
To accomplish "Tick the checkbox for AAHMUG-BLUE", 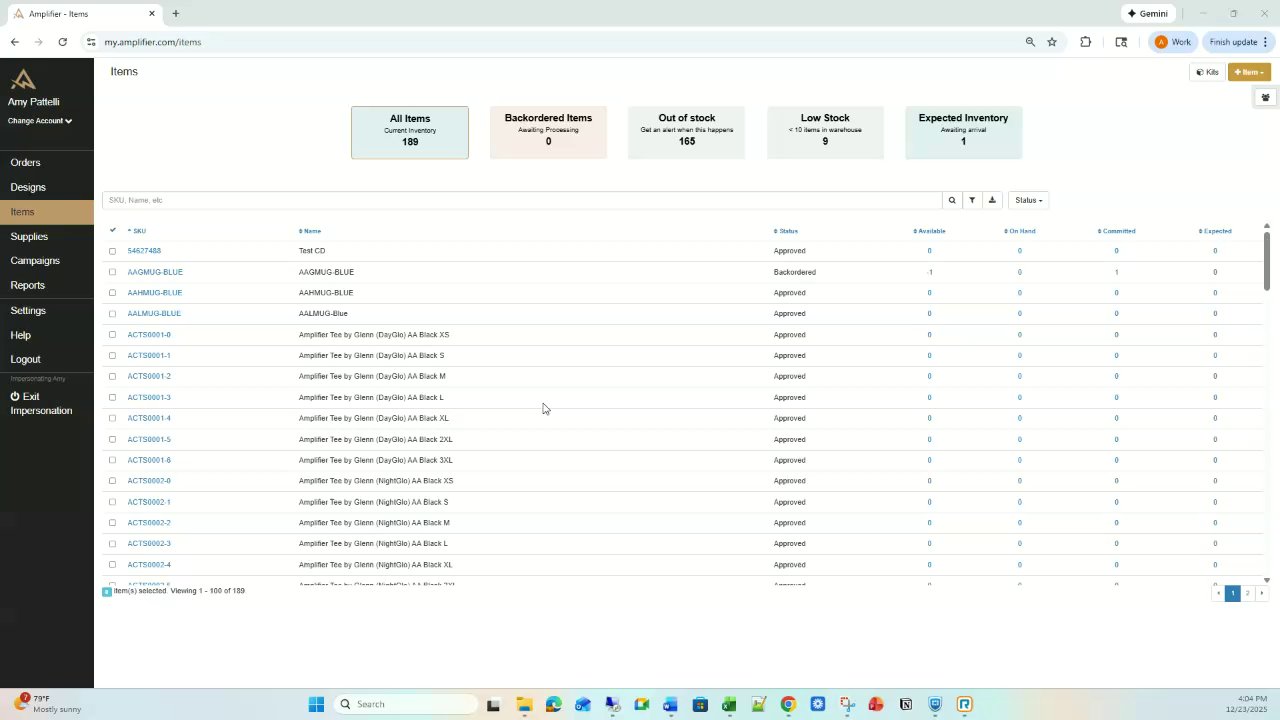I will 112,293.
